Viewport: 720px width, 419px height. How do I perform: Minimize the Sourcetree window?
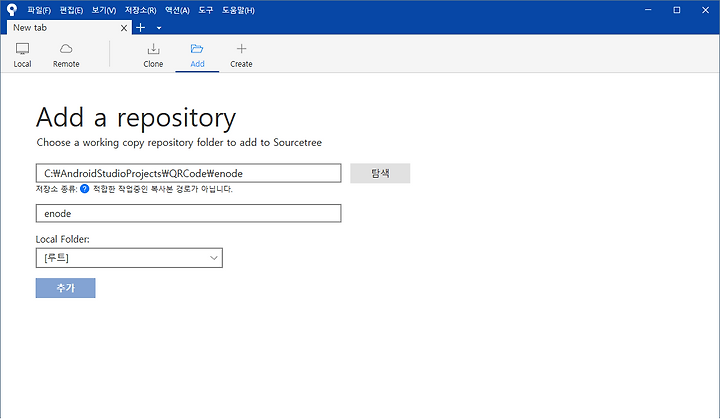[x=648, y=10]
